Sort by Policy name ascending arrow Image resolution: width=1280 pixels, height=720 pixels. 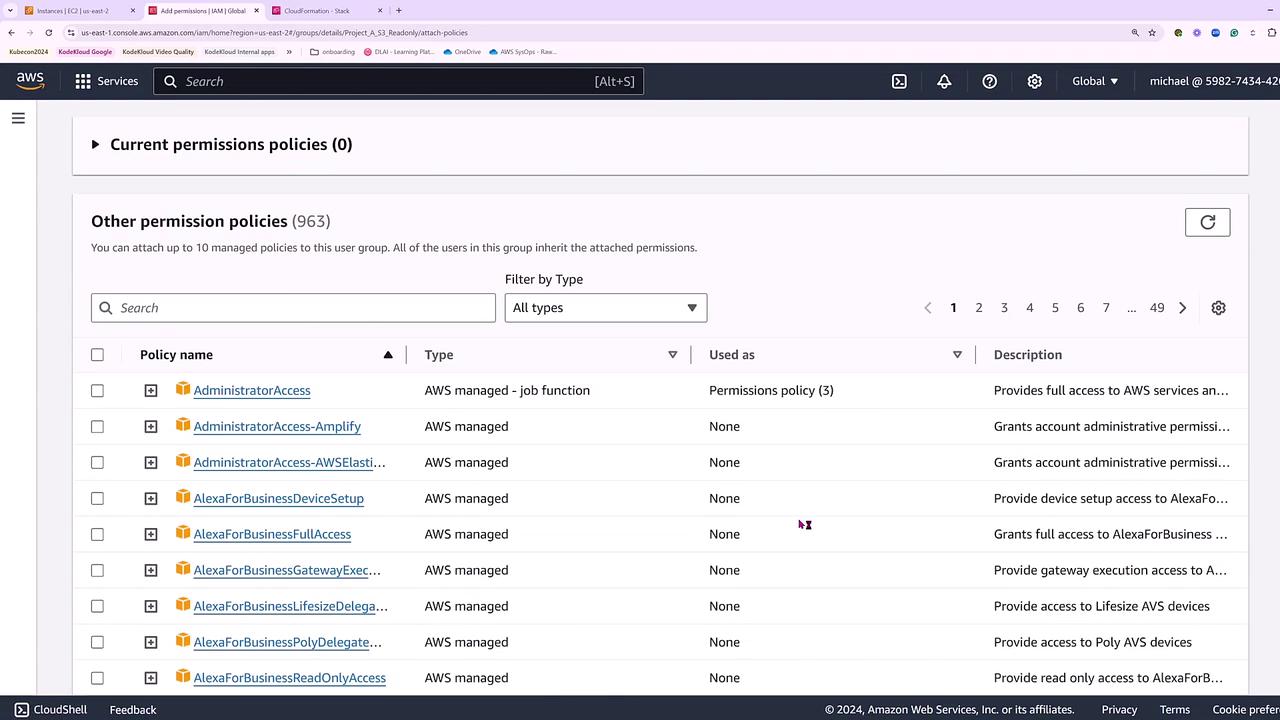pyautogui.click(x=388, y=355)
